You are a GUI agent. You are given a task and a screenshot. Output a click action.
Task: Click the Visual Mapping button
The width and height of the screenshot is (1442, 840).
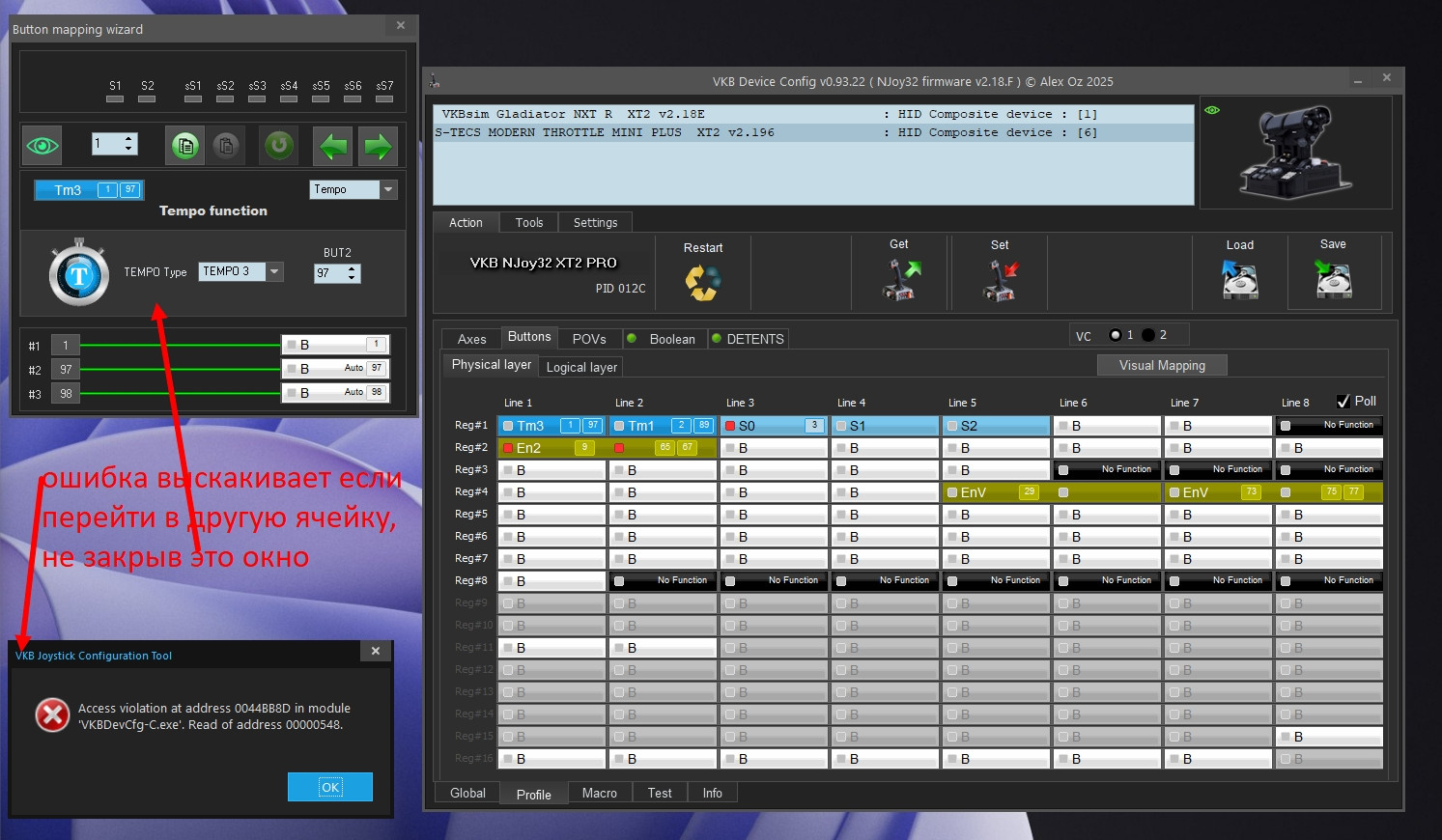(1162, 365)
